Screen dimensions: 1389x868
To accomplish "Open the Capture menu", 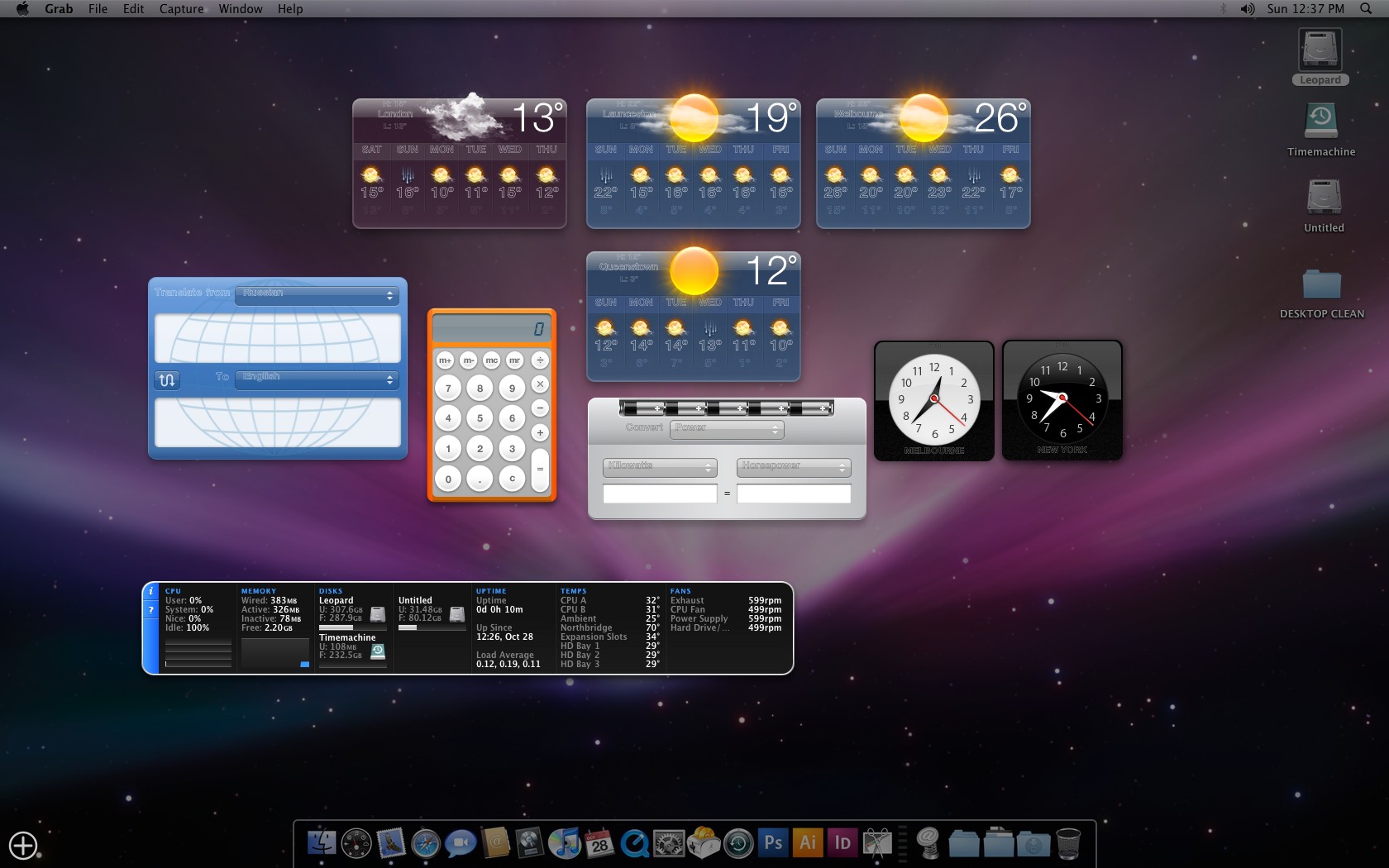I will [181, 9].
